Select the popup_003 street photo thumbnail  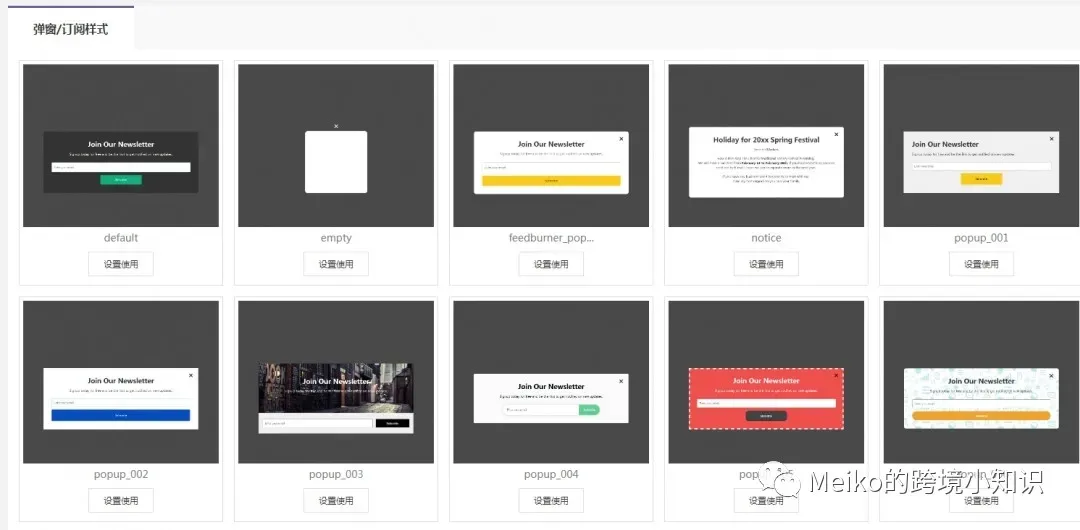pyautogui.click(x=336, y=382)
